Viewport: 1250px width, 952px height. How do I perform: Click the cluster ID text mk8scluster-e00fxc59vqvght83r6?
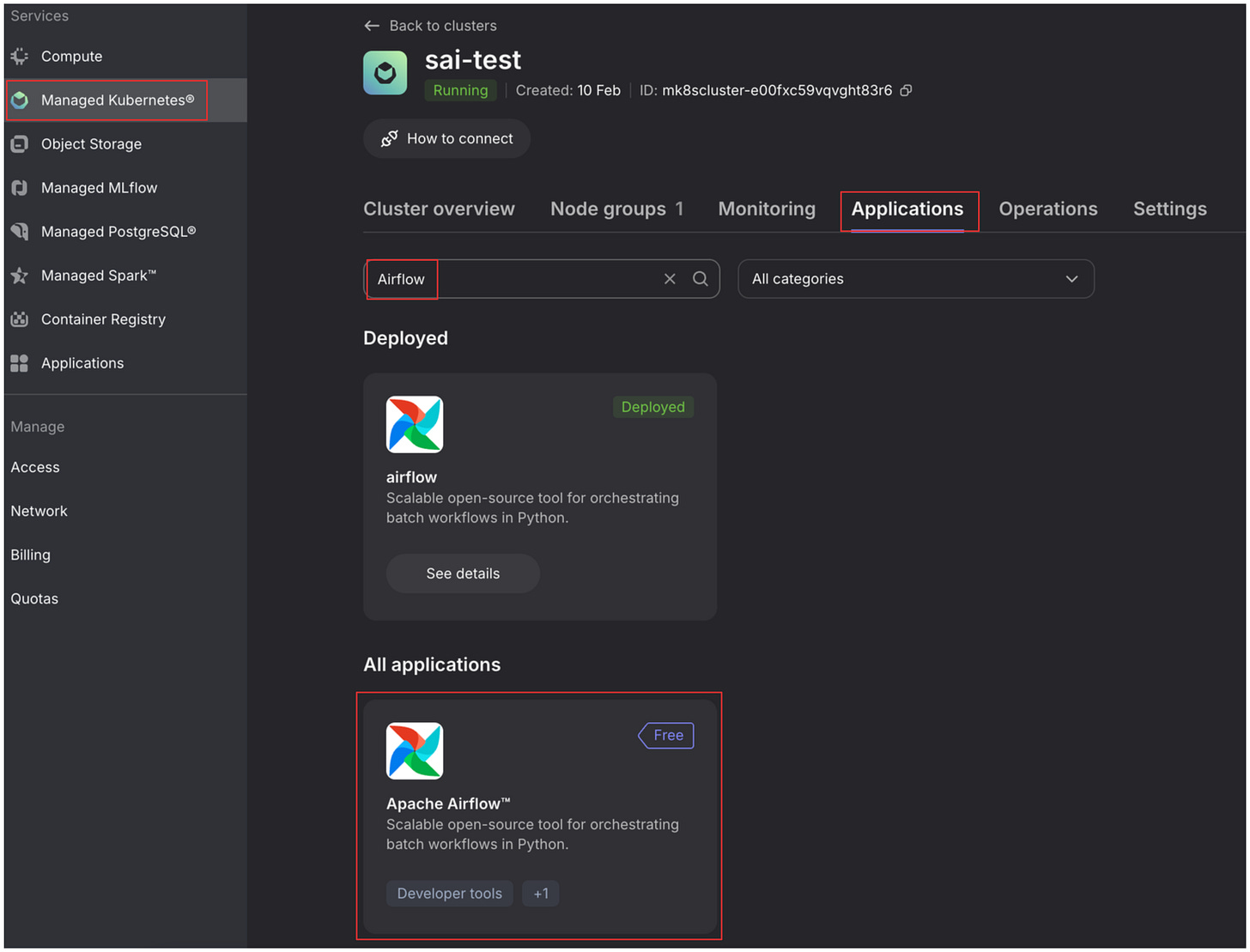(x=777, y=90)
